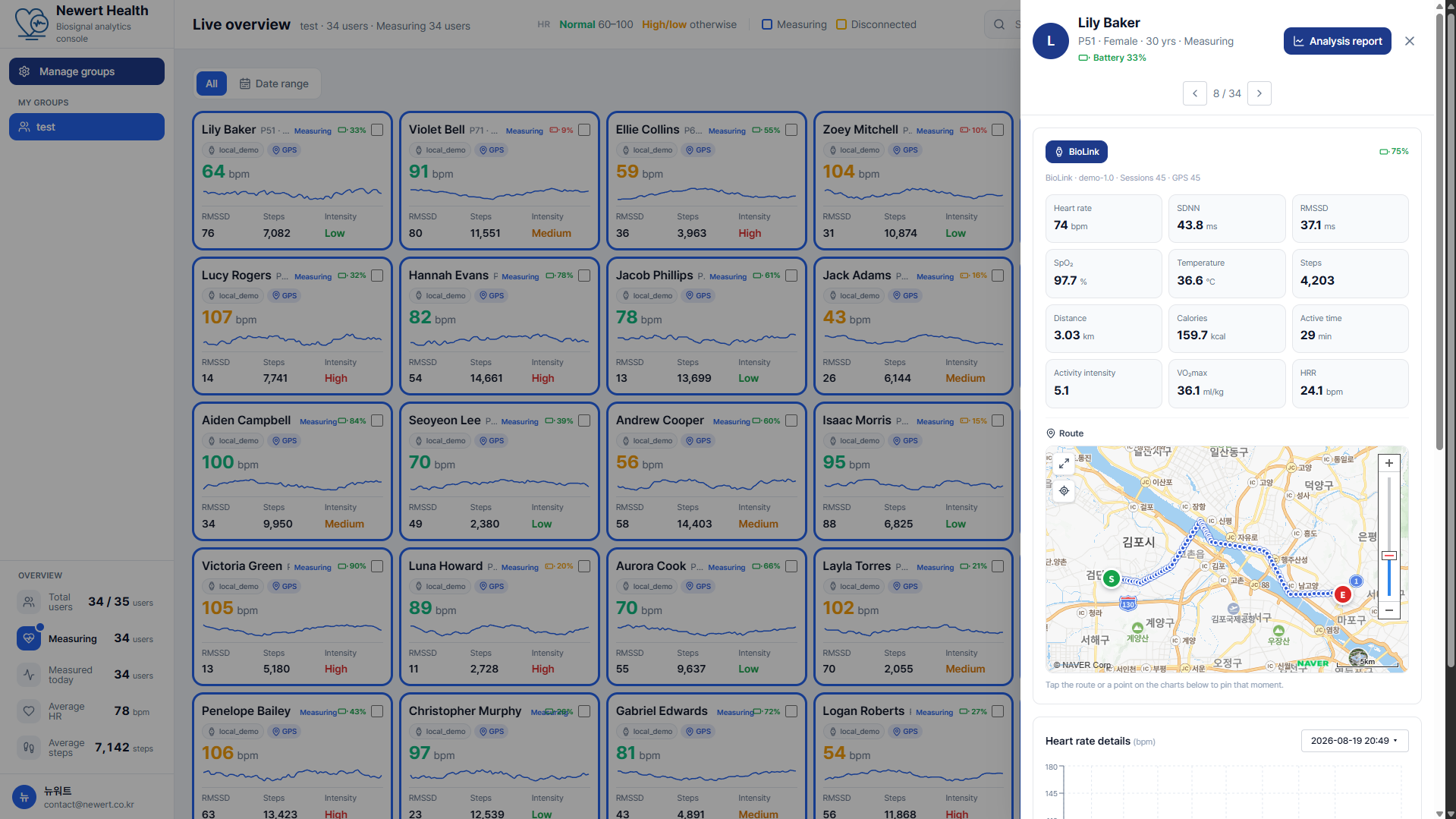Select Zoey Mitchell card checkbox
The height and width of the screenshot is (819, 1456).
pyautogui.click(x=998, y=131)
